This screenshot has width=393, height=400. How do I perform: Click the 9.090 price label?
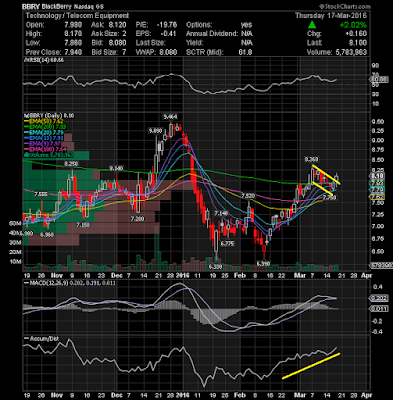155,131
